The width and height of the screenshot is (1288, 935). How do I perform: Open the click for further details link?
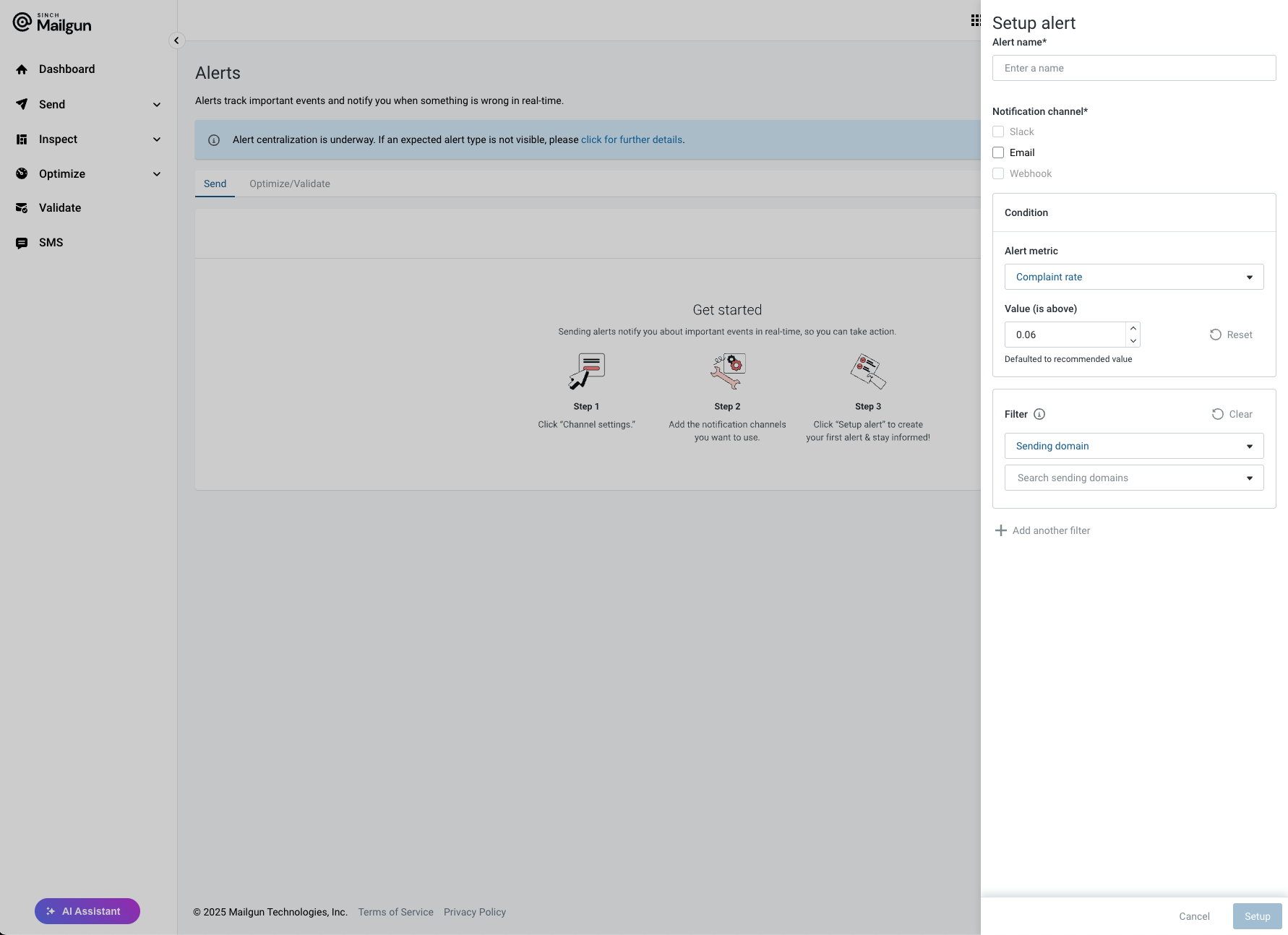click(632, 139)
